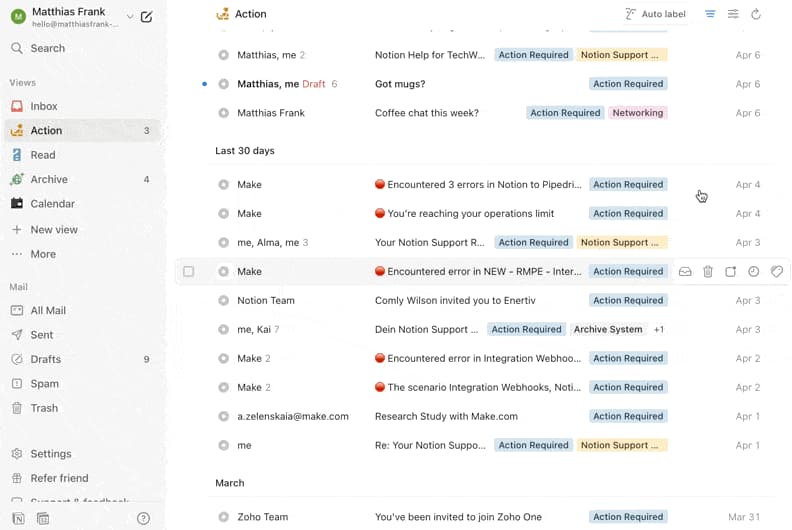
Task: Archive the hovered Make email
Action: tap(685, 272)
